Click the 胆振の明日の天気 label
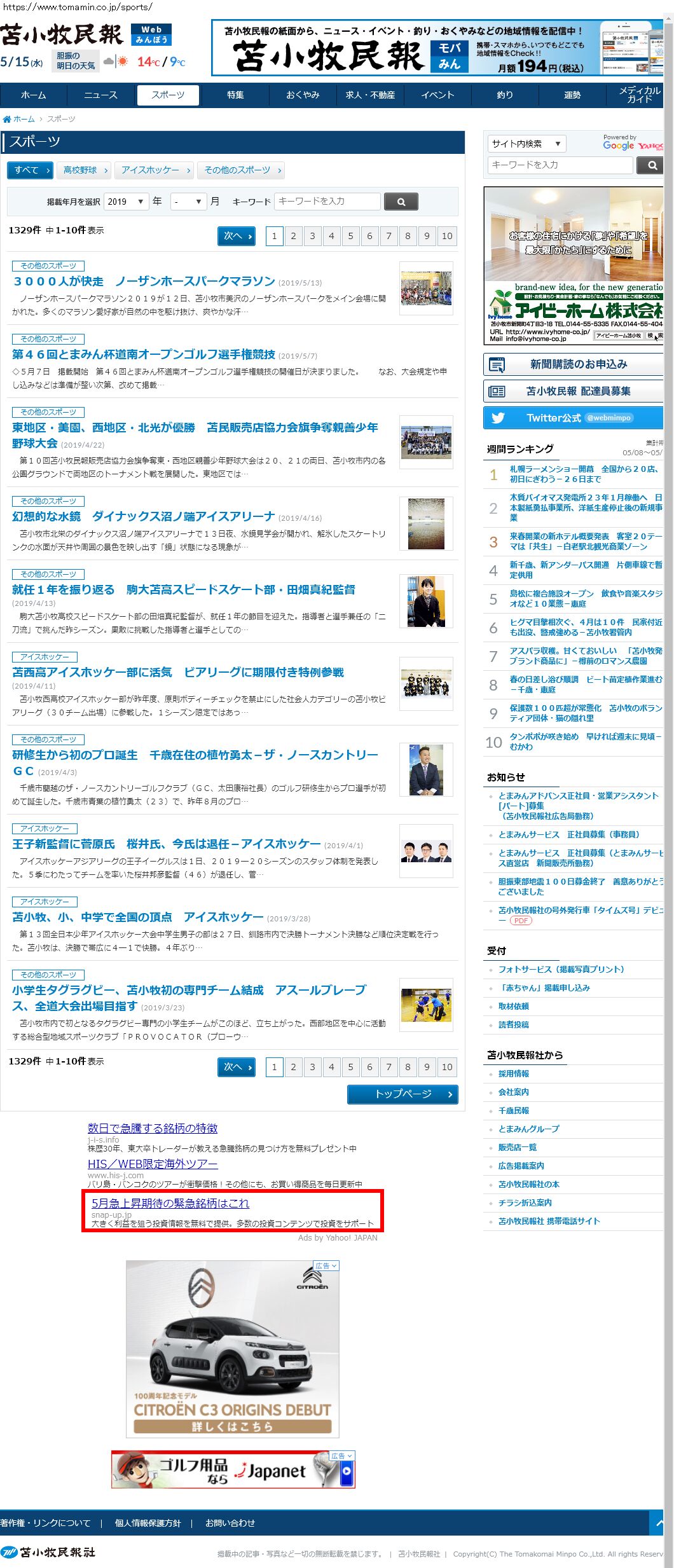Screen dimensions: 674x1568 coord(76,61)
